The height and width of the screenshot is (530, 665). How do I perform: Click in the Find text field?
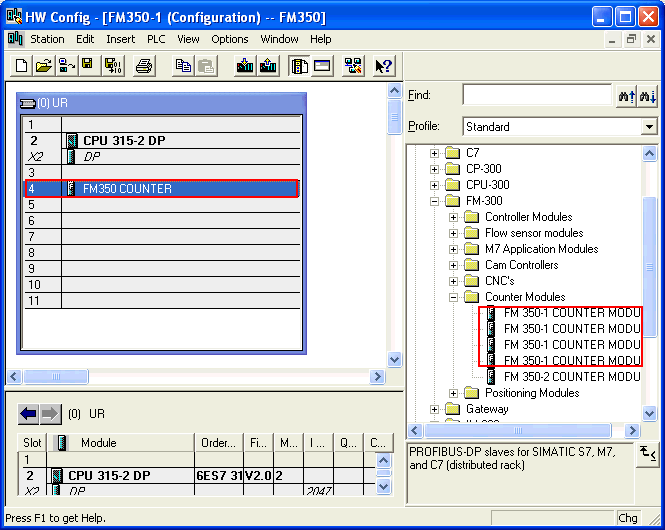coord(536,96)
